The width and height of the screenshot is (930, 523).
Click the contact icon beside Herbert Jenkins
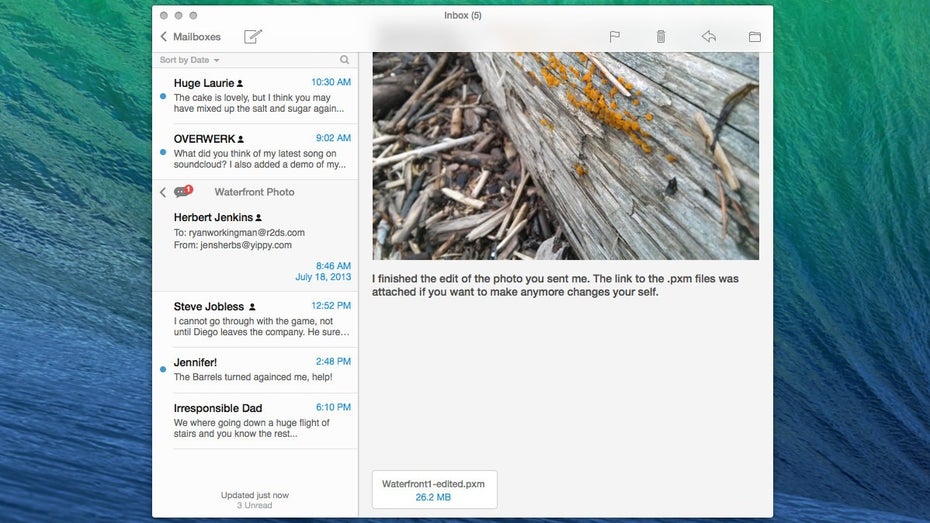pos(259,217)
